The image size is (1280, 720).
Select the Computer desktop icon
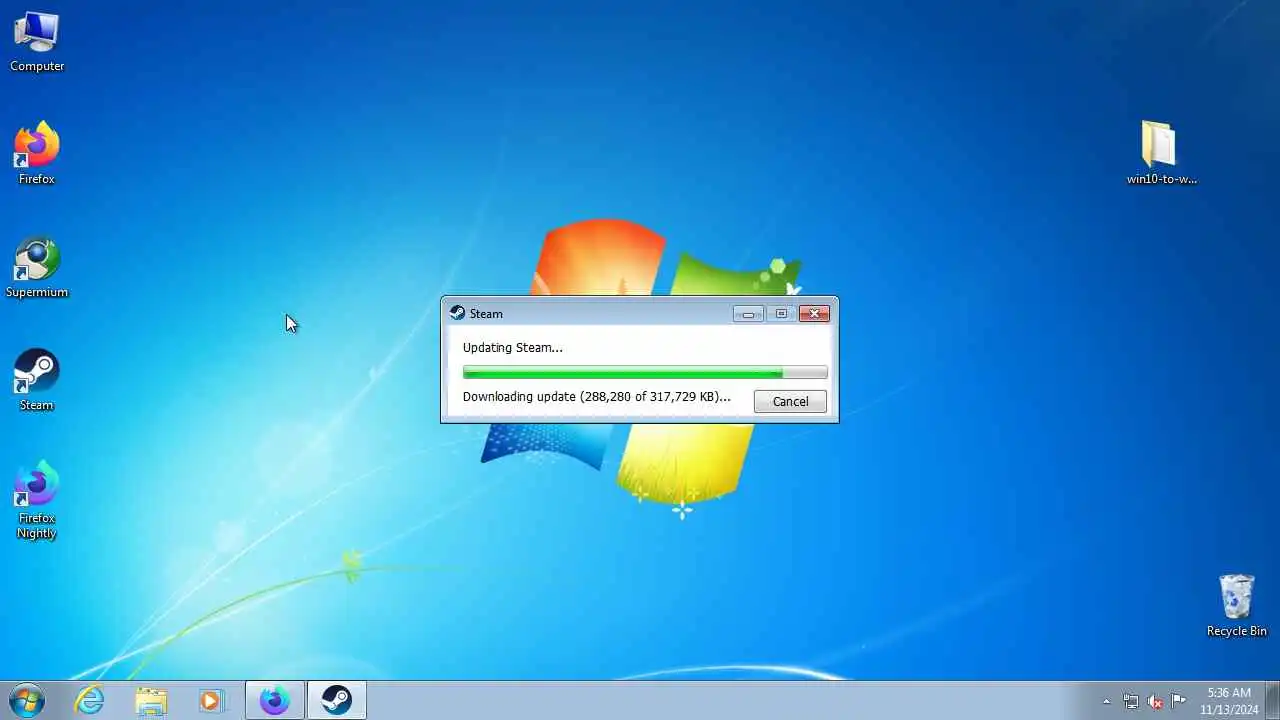[x=37, y=42]
